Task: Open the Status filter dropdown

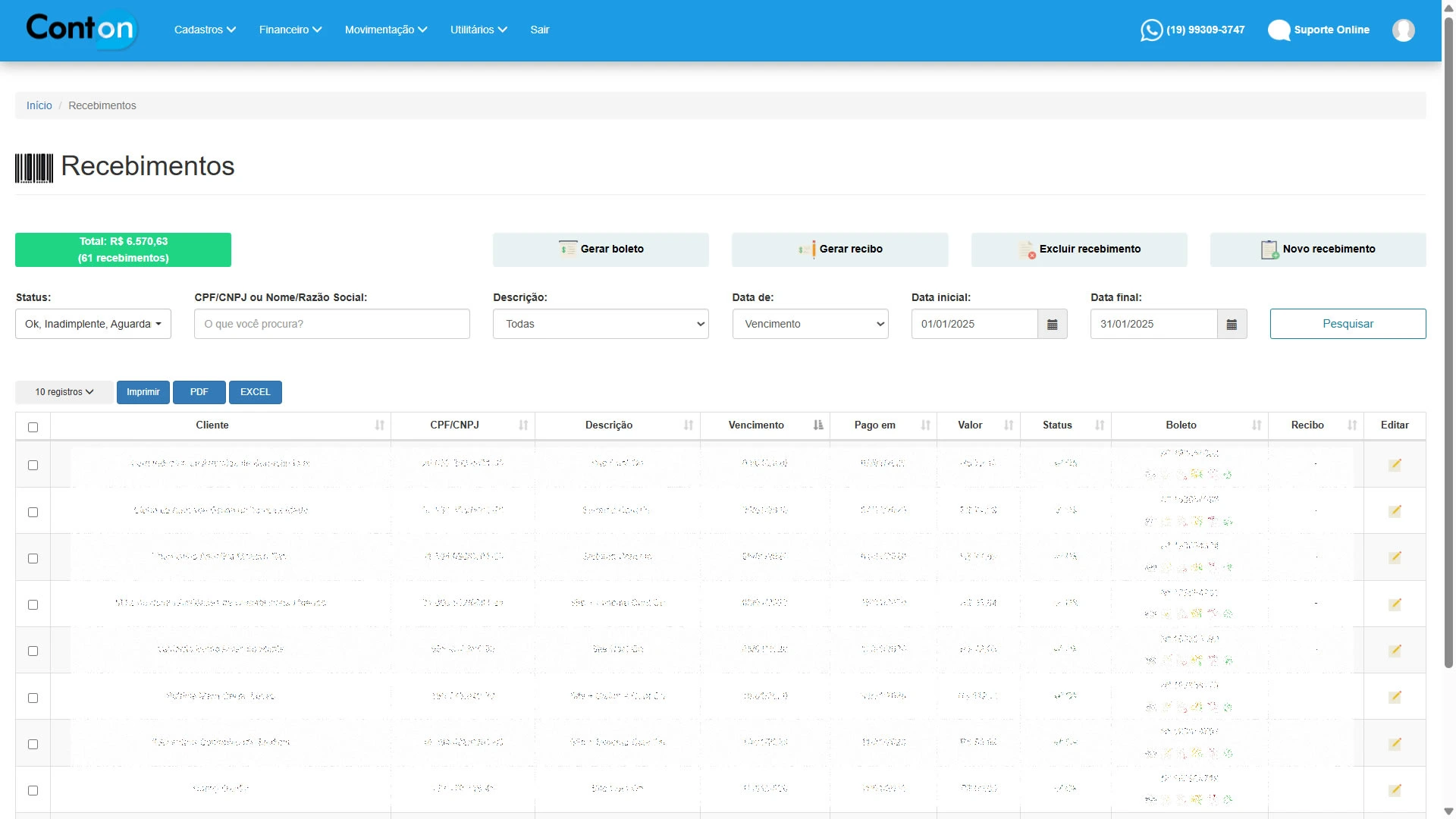Action: (x=93, y=325)
